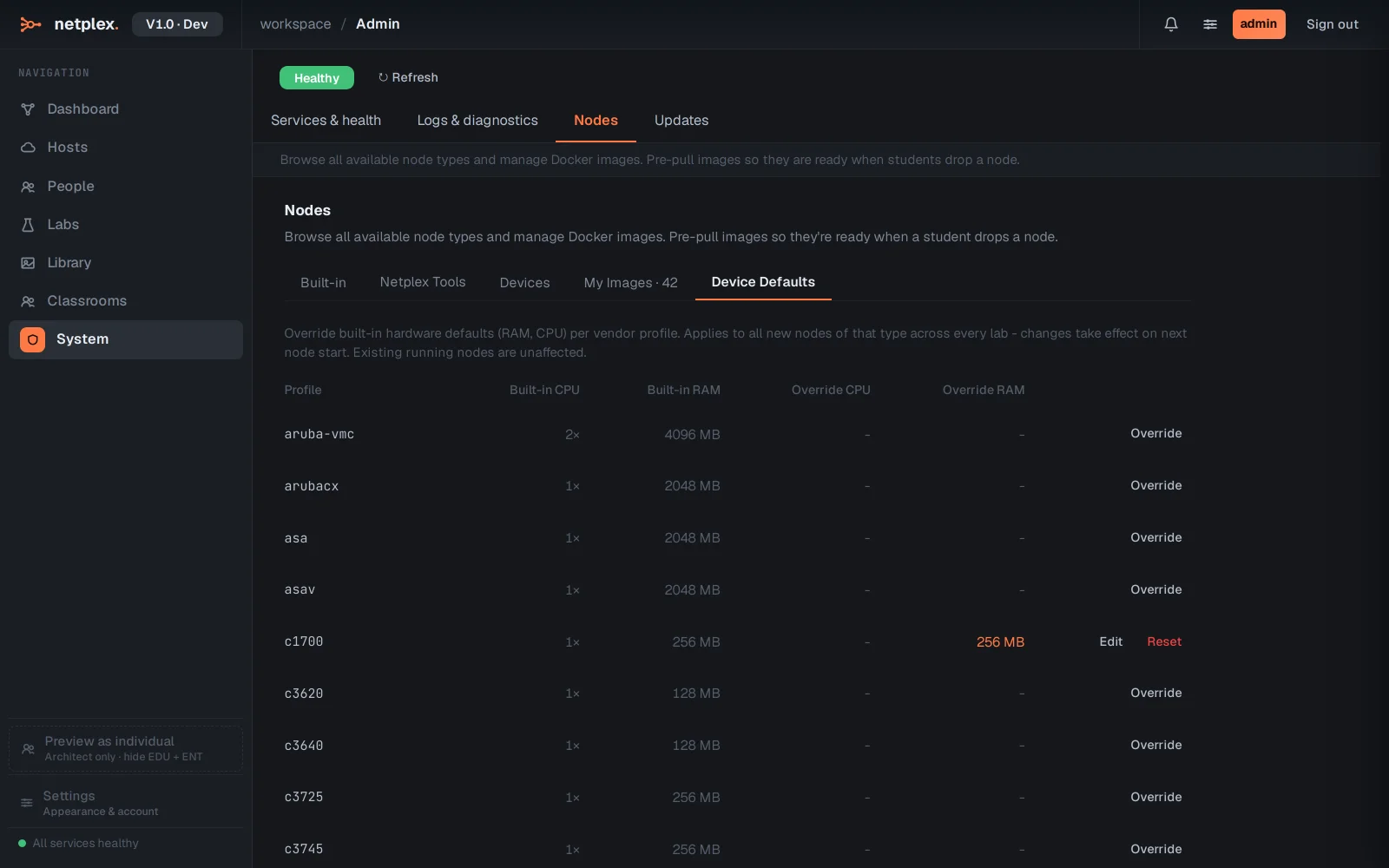Image resolution: width=1389 pixels, height=868 pixels.
Task: Click the Classrooms sidebar icon
Action: 28,301
